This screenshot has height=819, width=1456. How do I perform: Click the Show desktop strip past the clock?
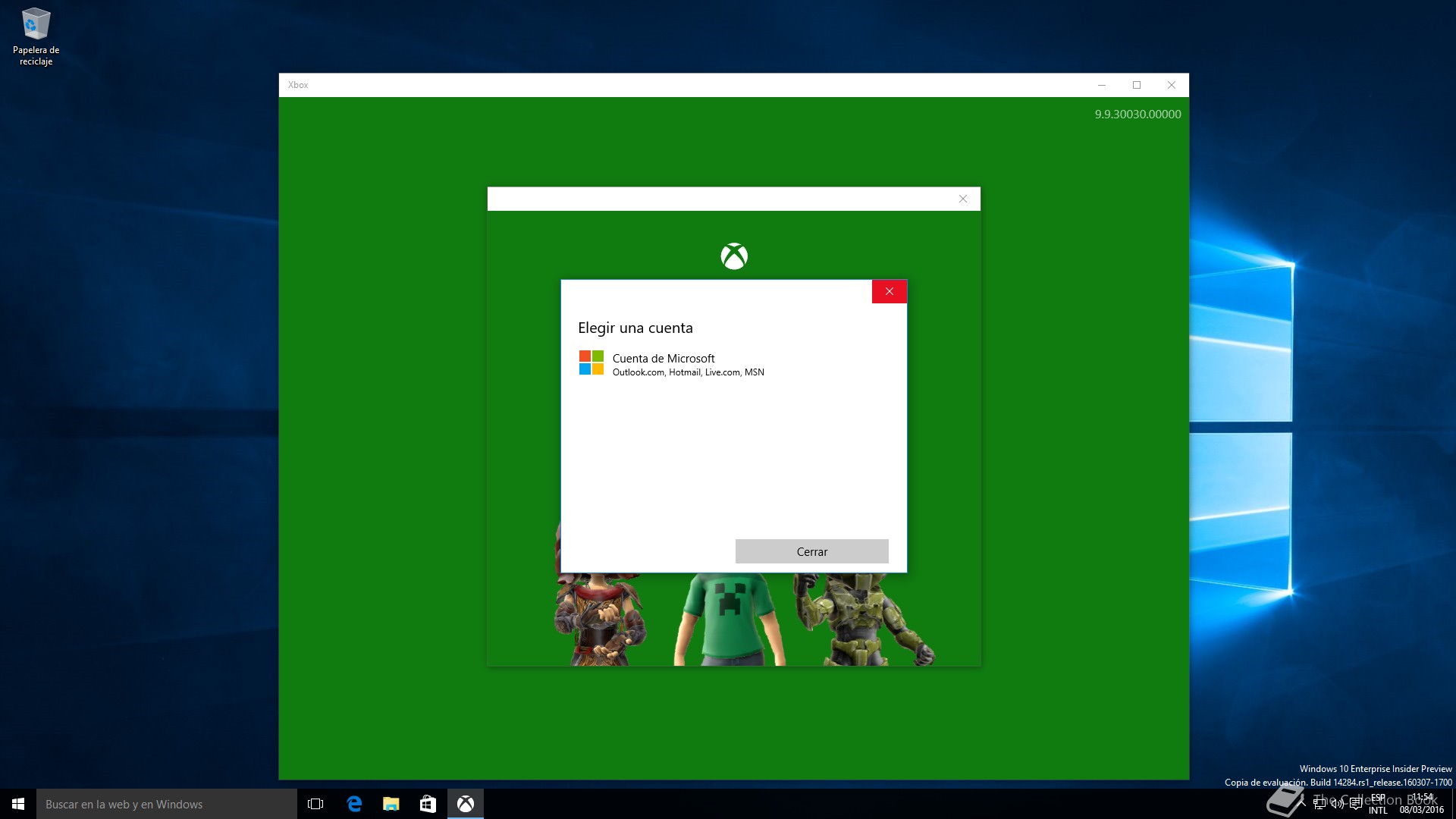(1453, 804)
